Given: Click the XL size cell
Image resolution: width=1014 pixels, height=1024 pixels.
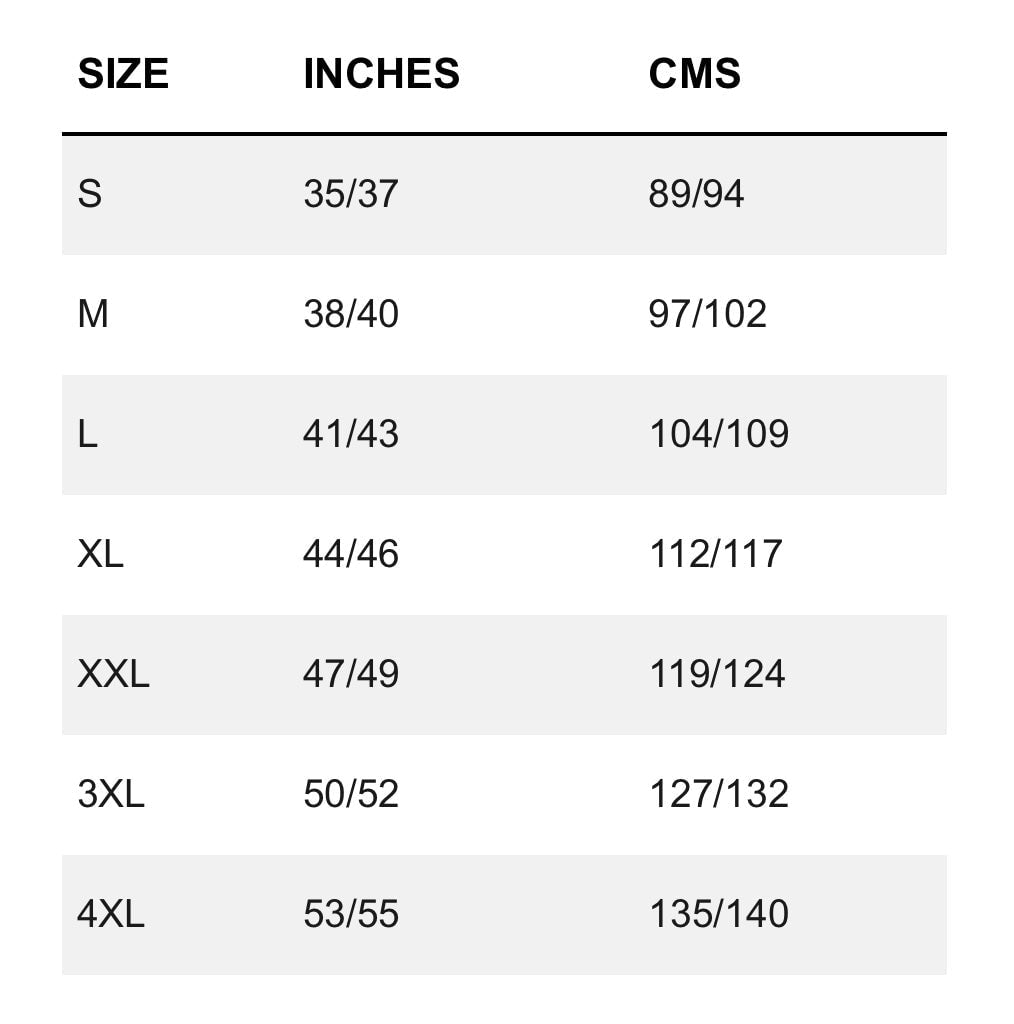Looking at the screenshot, I should tap(100, 554).
